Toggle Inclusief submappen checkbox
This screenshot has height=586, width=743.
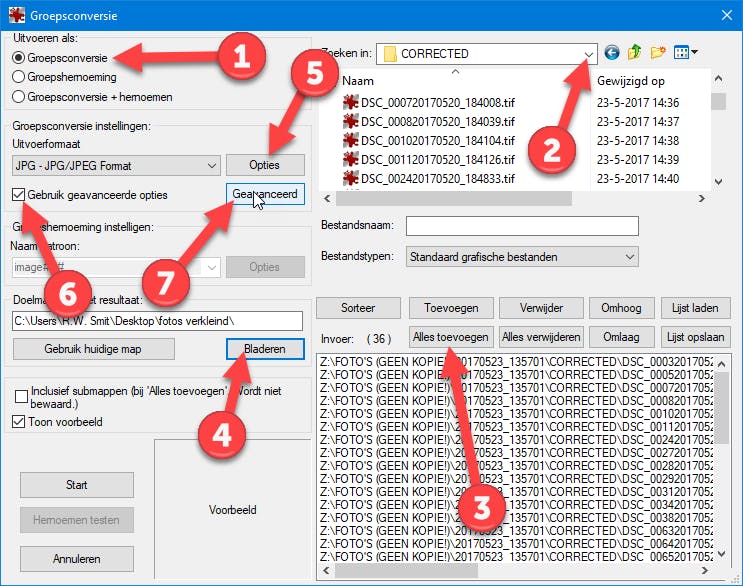21,397
